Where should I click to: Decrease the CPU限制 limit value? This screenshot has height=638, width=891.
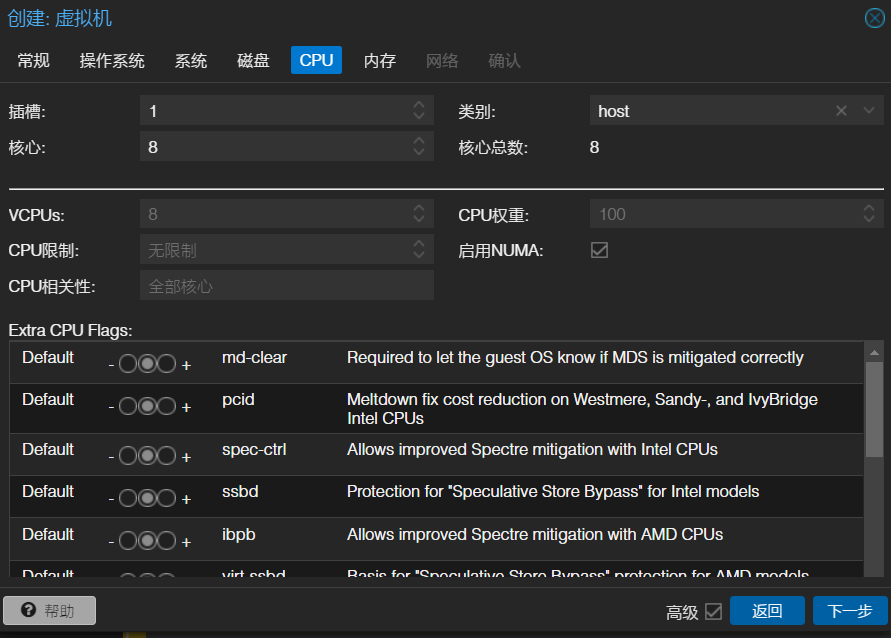pos(419,254)
